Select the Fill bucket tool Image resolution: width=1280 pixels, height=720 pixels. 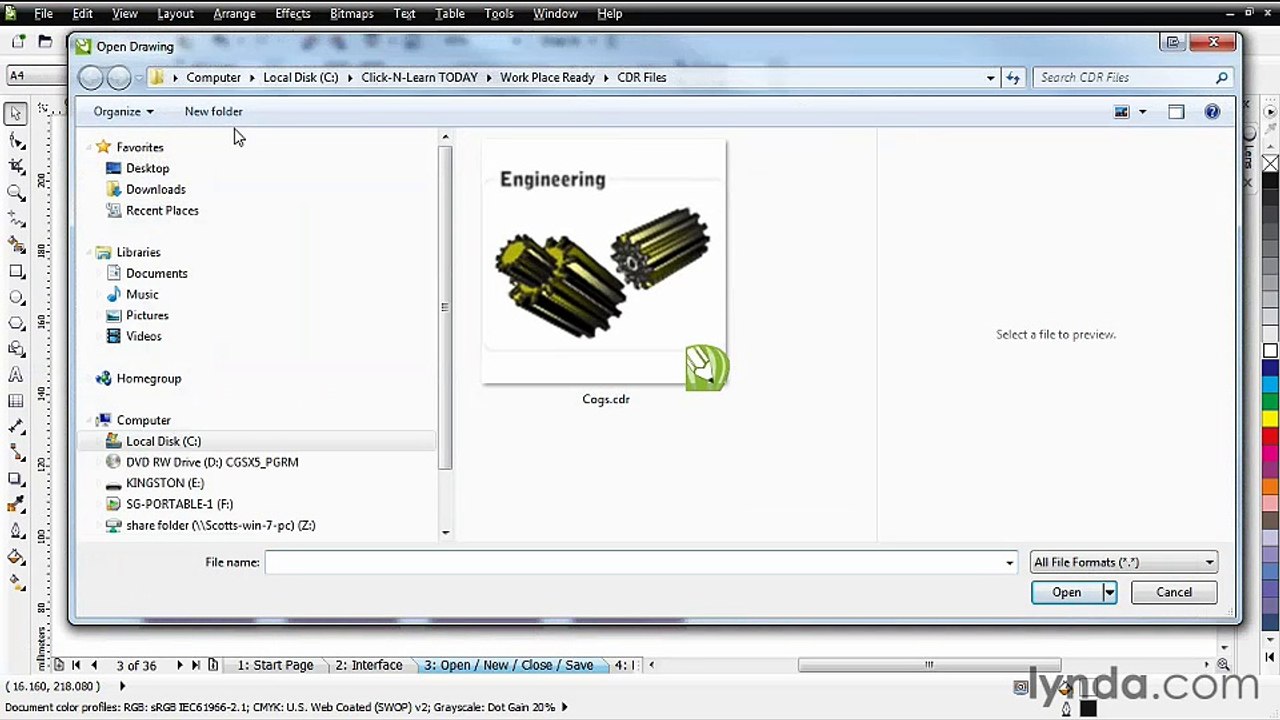click(16, 557)
